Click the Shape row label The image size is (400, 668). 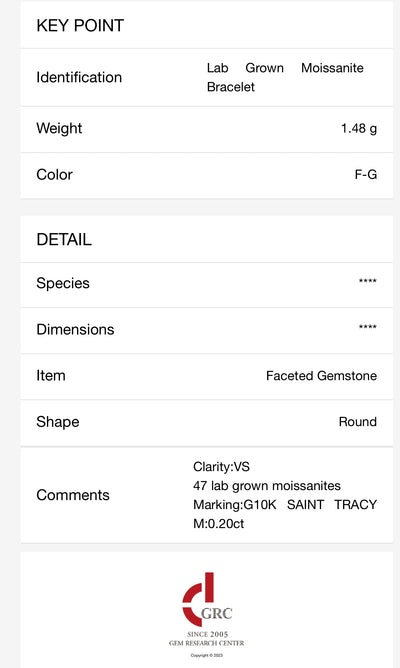[x=58, y=422]
